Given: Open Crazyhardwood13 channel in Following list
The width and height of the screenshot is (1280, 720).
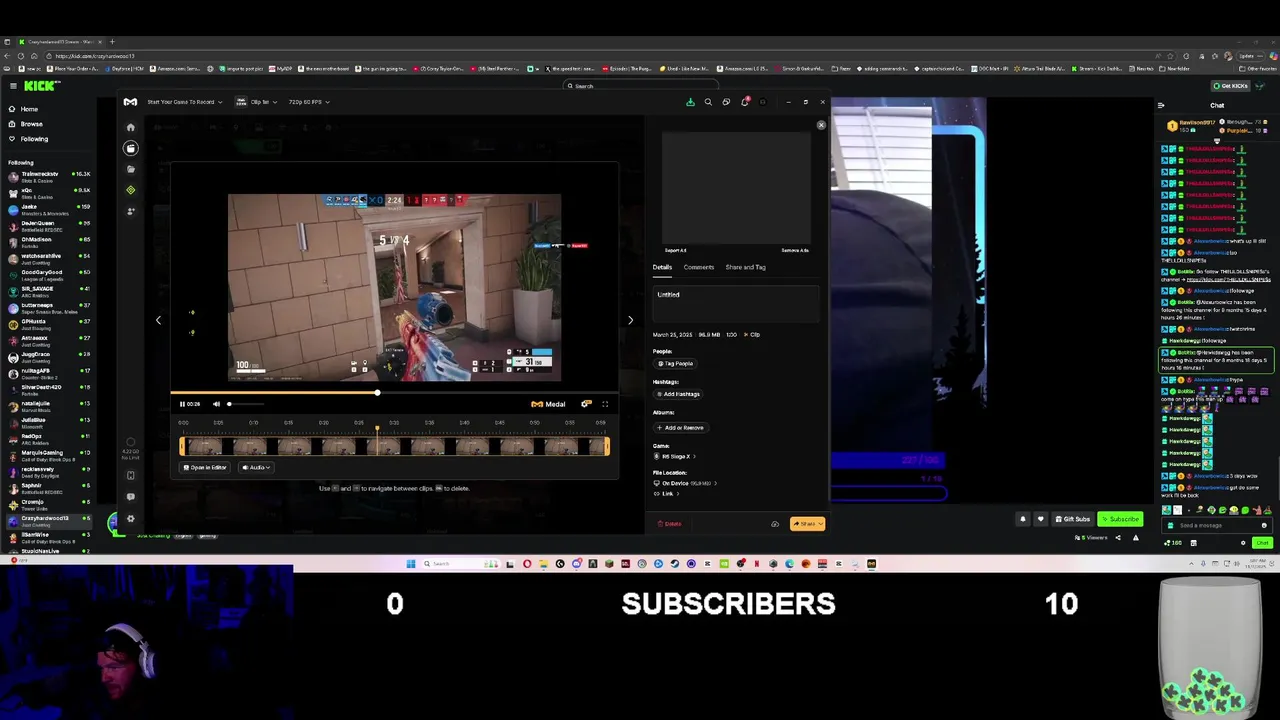Looking at the screenshot, I should click(48, 520).
